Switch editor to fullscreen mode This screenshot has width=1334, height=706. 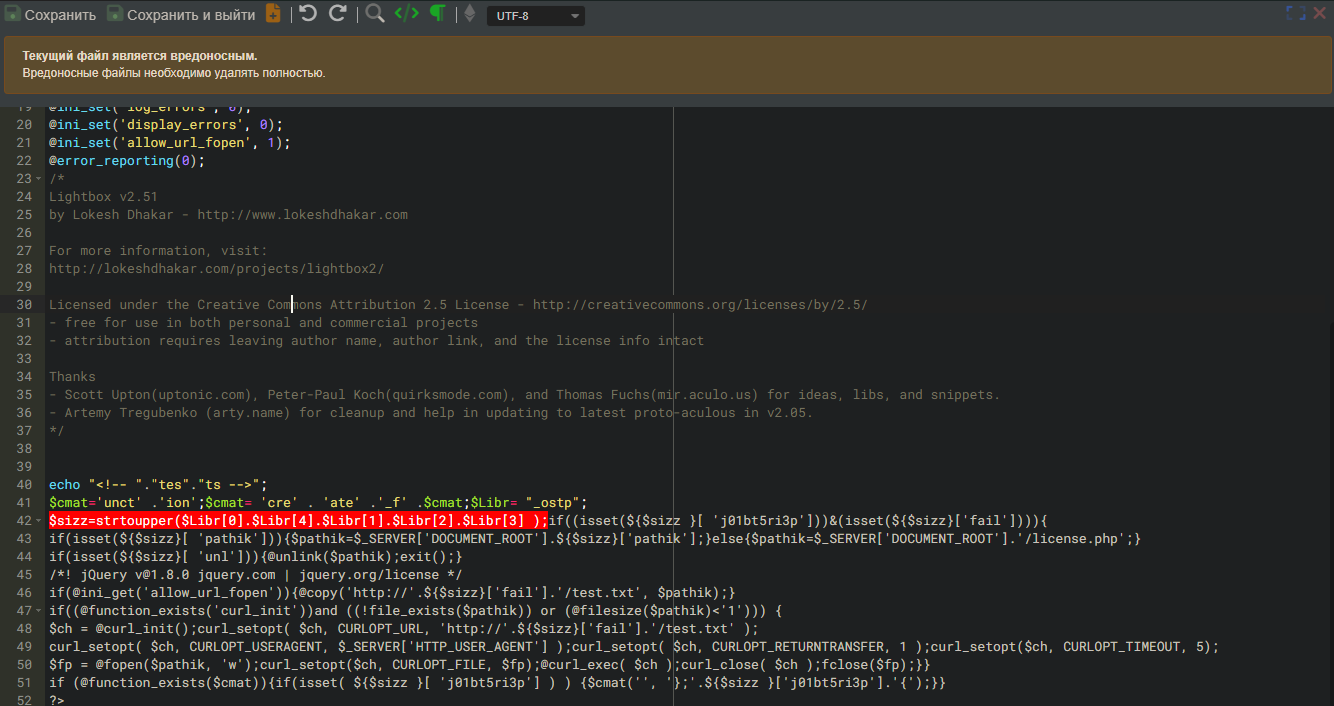click(1296, 13)
